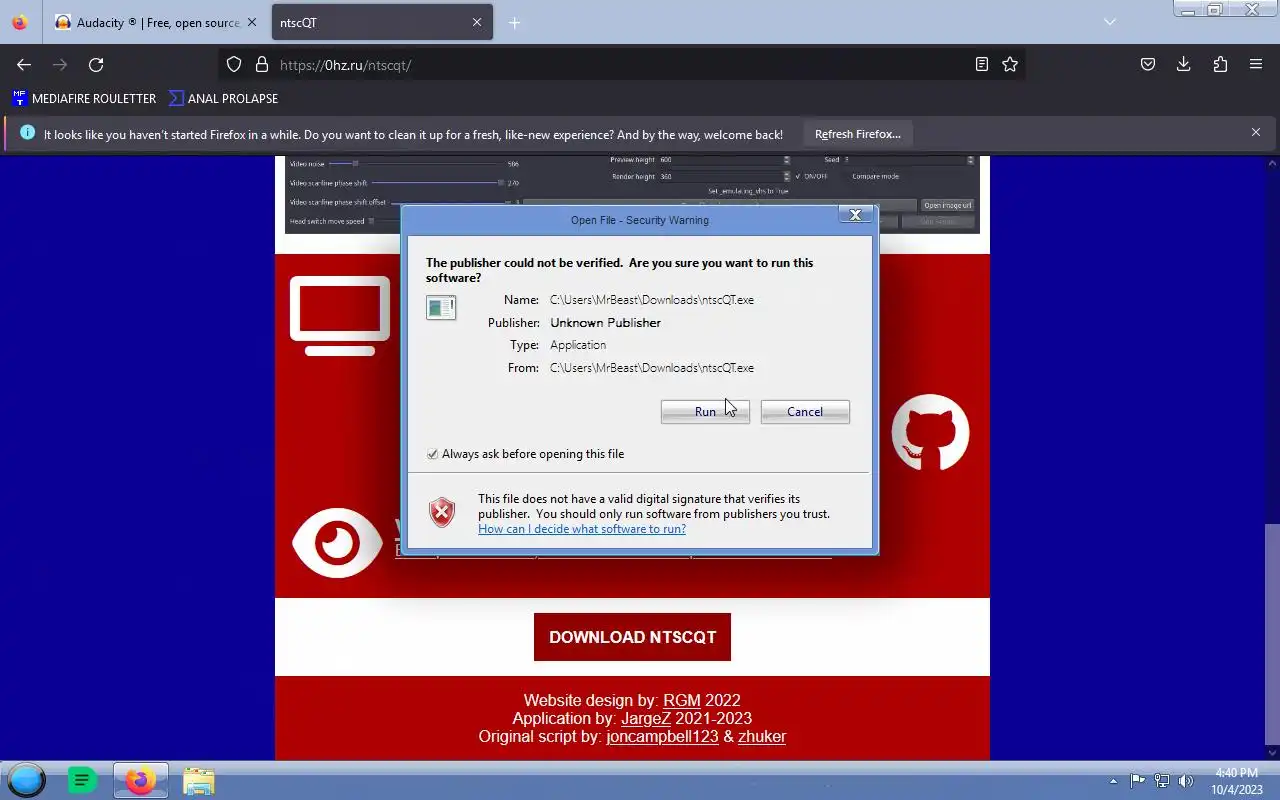The width and height of the screenshot is (1280, 800).
Task: Close the Open File Security Warning dialog
Action: 855,215
